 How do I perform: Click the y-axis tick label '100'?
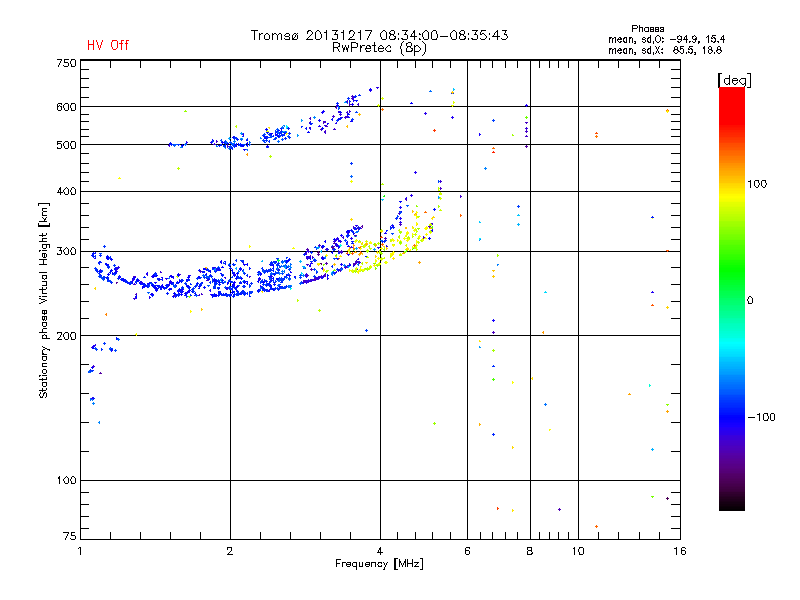point(66,481)
